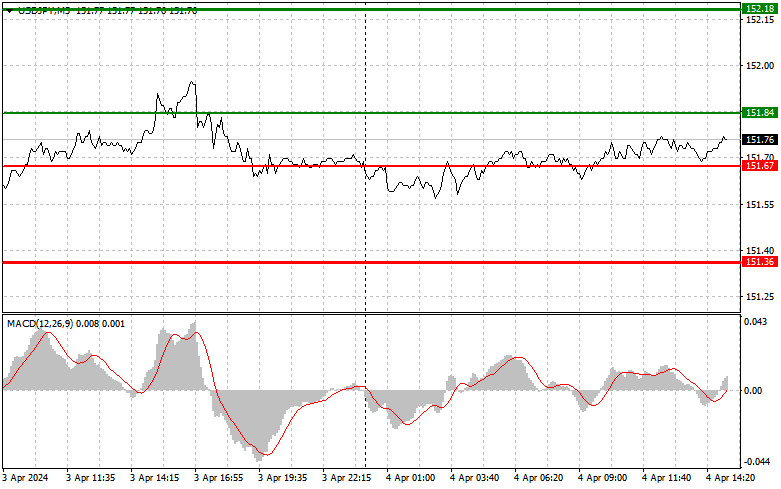Click the 151.40 price axis value
Image resolution: width=781 pixels, height=489 pixels.
point(760,250)
